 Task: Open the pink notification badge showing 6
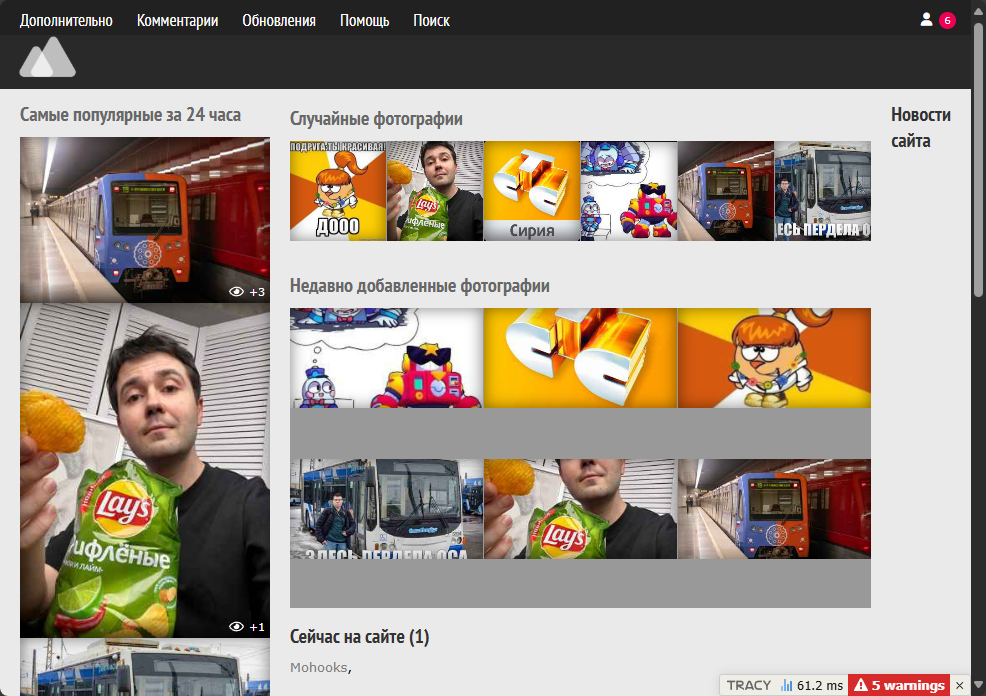point(947,20)
